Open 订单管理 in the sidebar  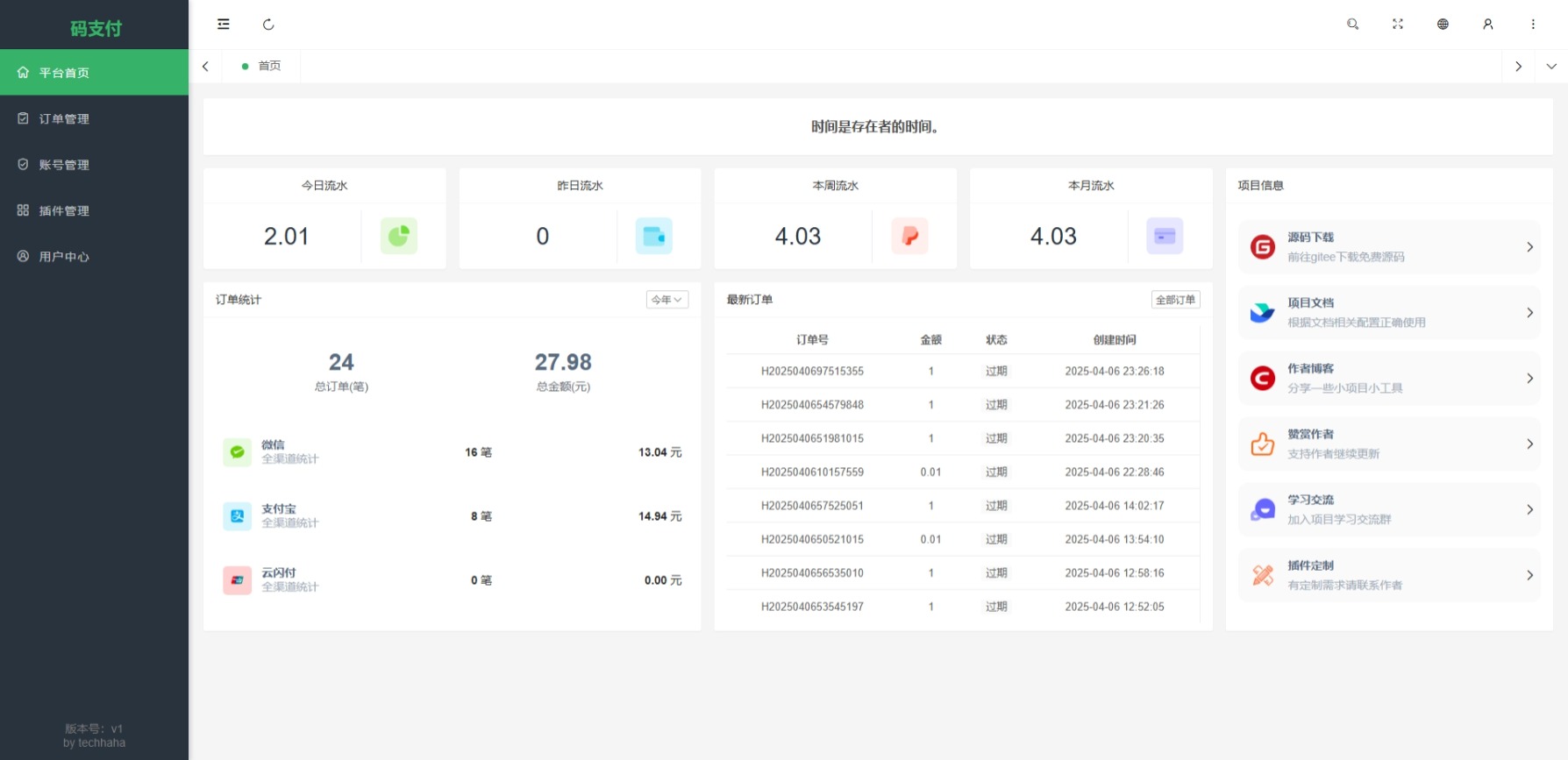pyautogui.click(x=64, y=119)
